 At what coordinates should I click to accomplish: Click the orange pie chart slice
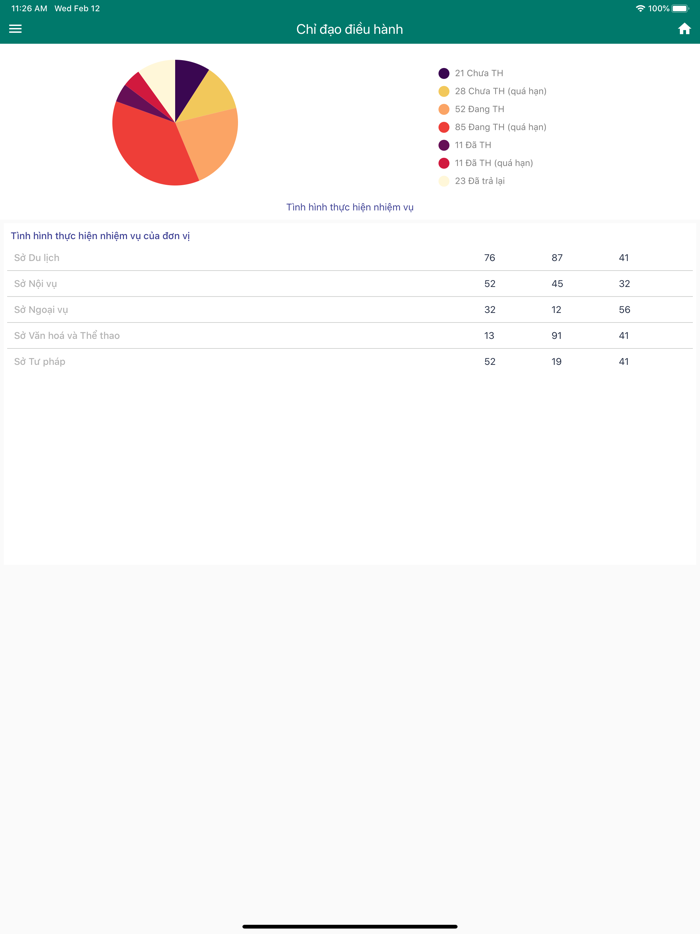[208, 140]
